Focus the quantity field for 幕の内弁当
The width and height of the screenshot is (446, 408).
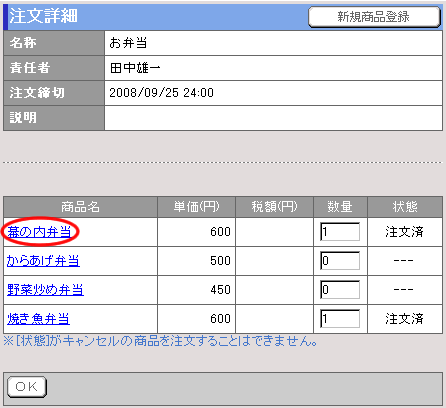[340, 232]
